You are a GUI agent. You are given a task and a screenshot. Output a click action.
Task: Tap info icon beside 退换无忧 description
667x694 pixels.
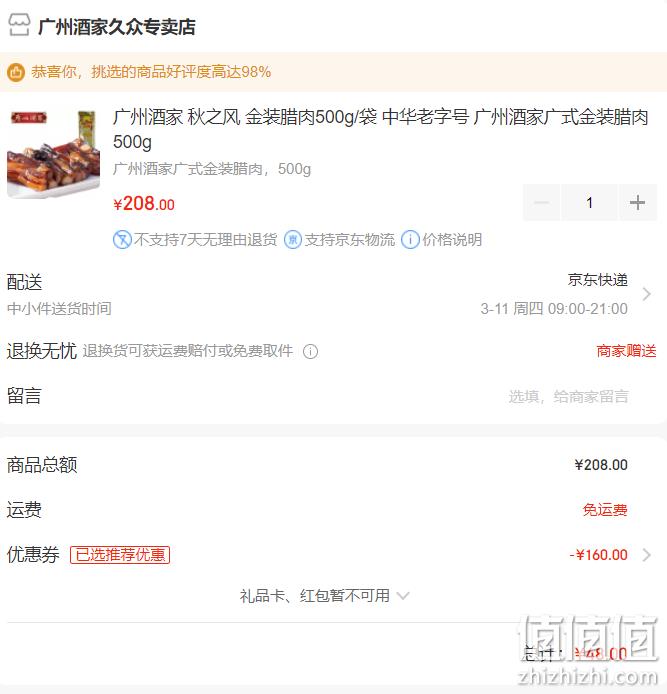point(310,351)
